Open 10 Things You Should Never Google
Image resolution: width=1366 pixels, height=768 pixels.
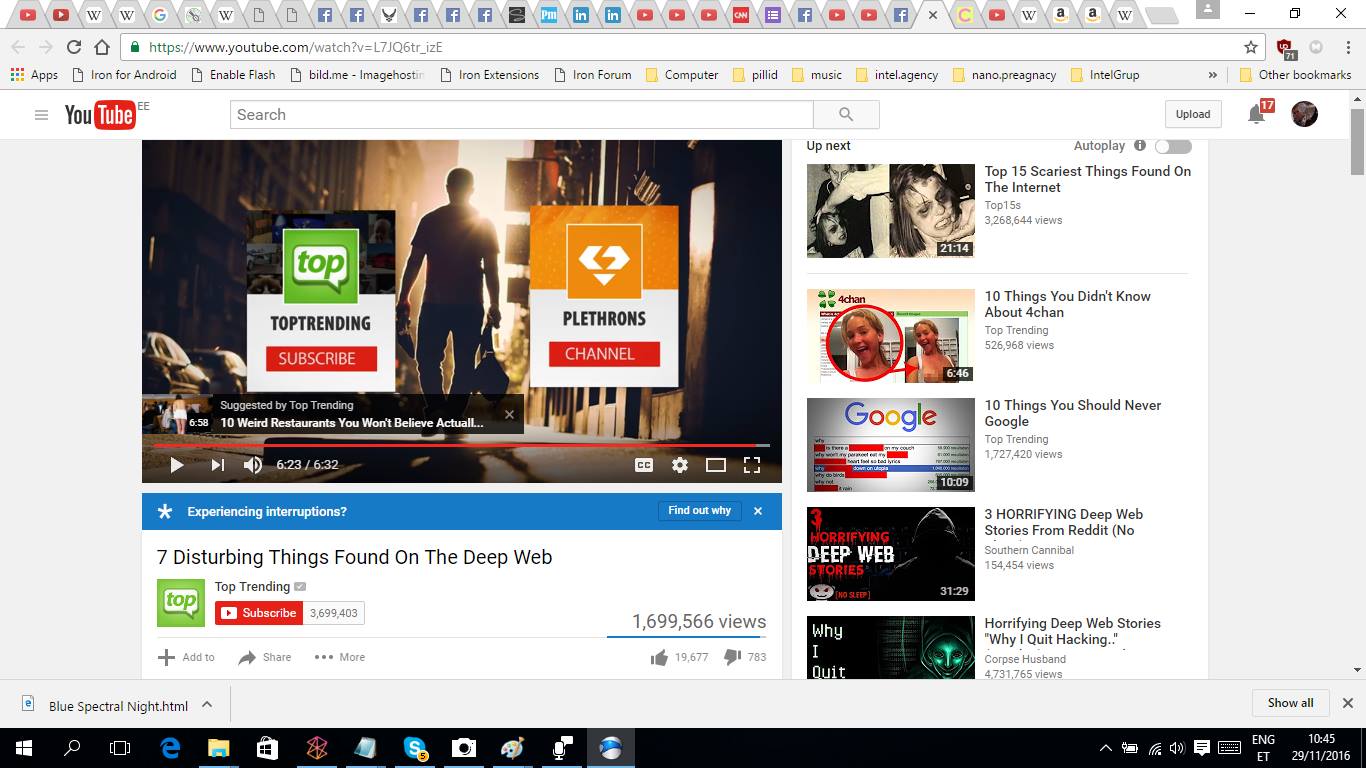[x=1073, y=413]
